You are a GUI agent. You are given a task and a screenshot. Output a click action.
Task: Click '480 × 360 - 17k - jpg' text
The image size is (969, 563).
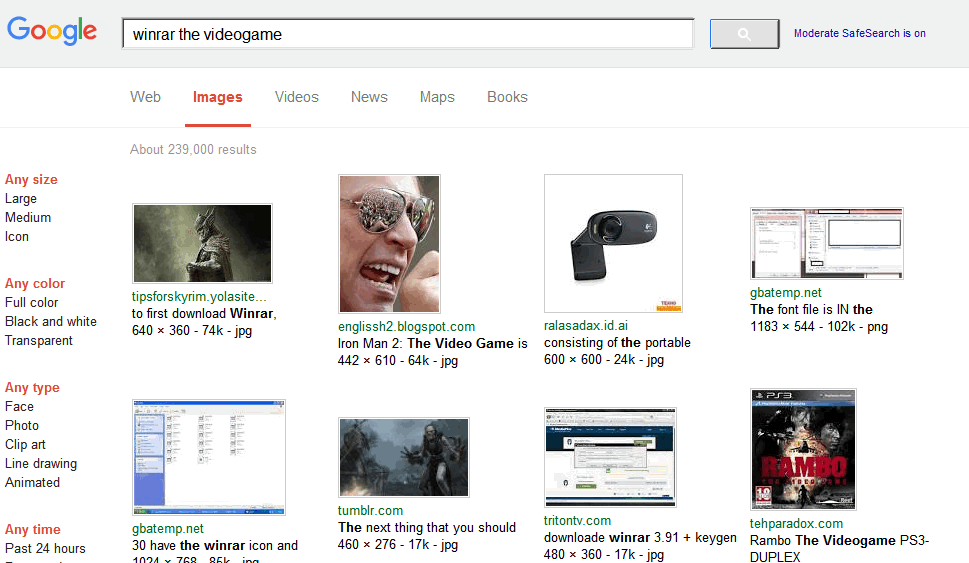[604, 554]
